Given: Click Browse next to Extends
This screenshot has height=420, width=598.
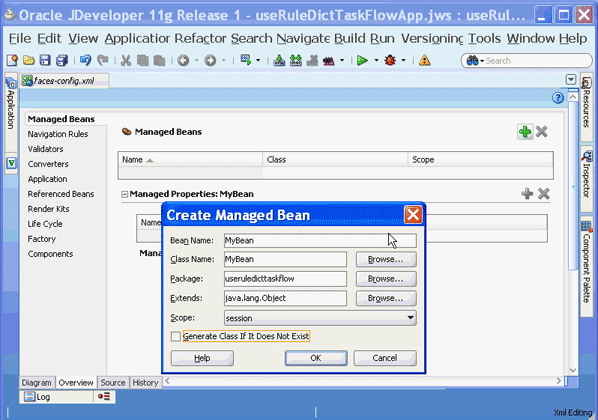Looking at the screenshot, I should click(x=386, y=298).
